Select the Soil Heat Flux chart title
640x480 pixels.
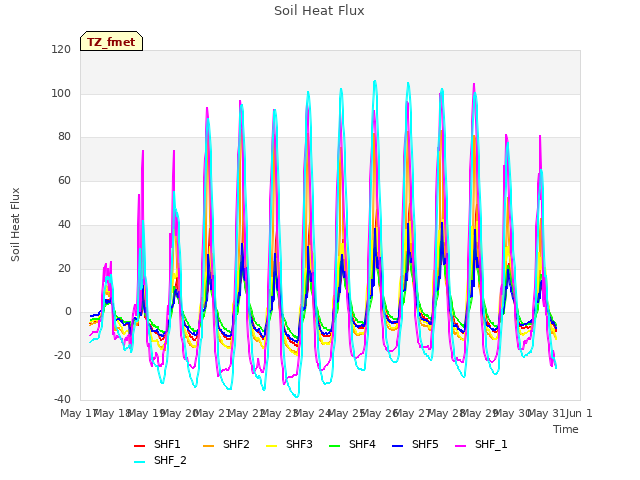click(x=319, y=11)
